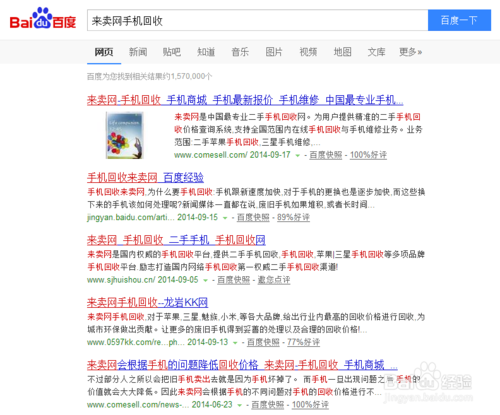Viewport: 500px width, 415px height.
Task: Open 百度快照 for the www.comesell.com/ result
Action: pos(326,155)
